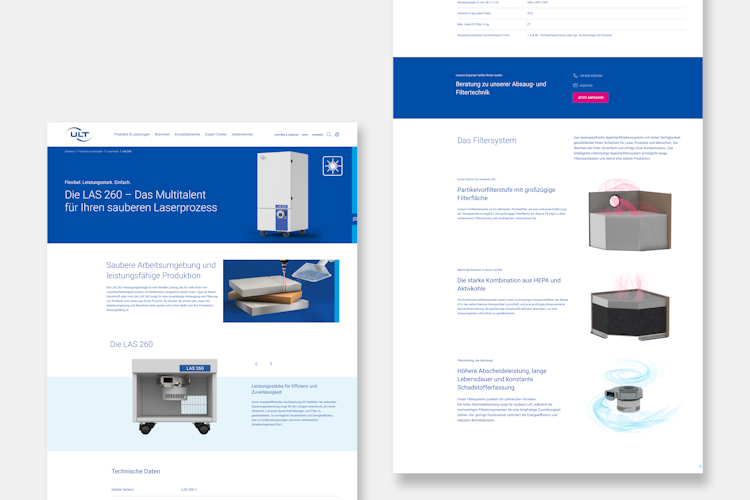Click the phone icon in contact banner

(x=575, y=76)
